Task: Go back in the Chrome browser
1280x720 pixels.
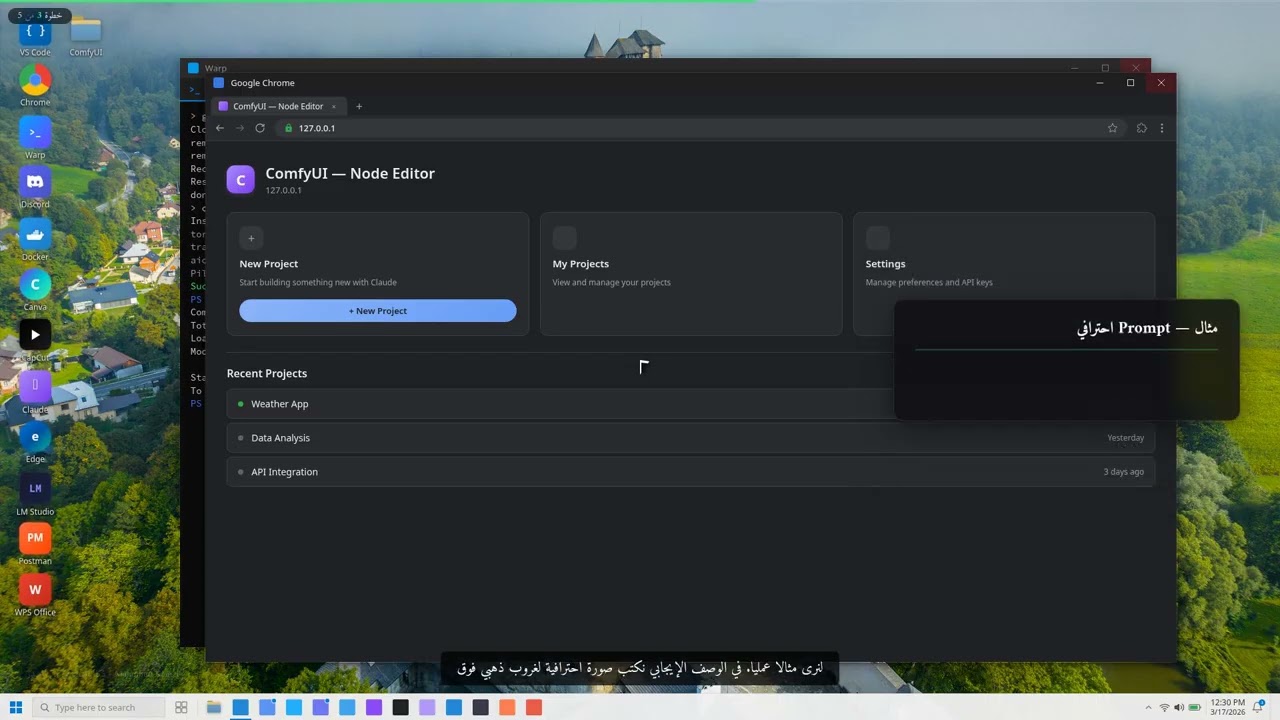Action: (x=220, y=128)
